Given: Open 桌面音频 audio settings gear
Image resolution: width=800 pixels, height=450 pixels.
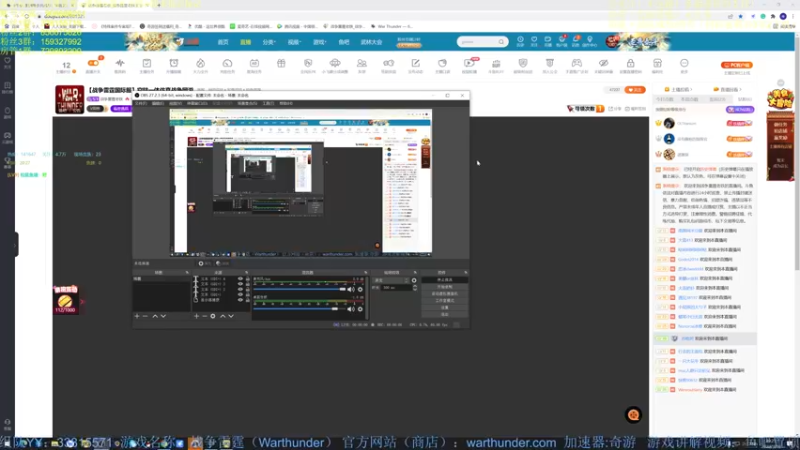Looking at the screenshot, I should 360,309.
